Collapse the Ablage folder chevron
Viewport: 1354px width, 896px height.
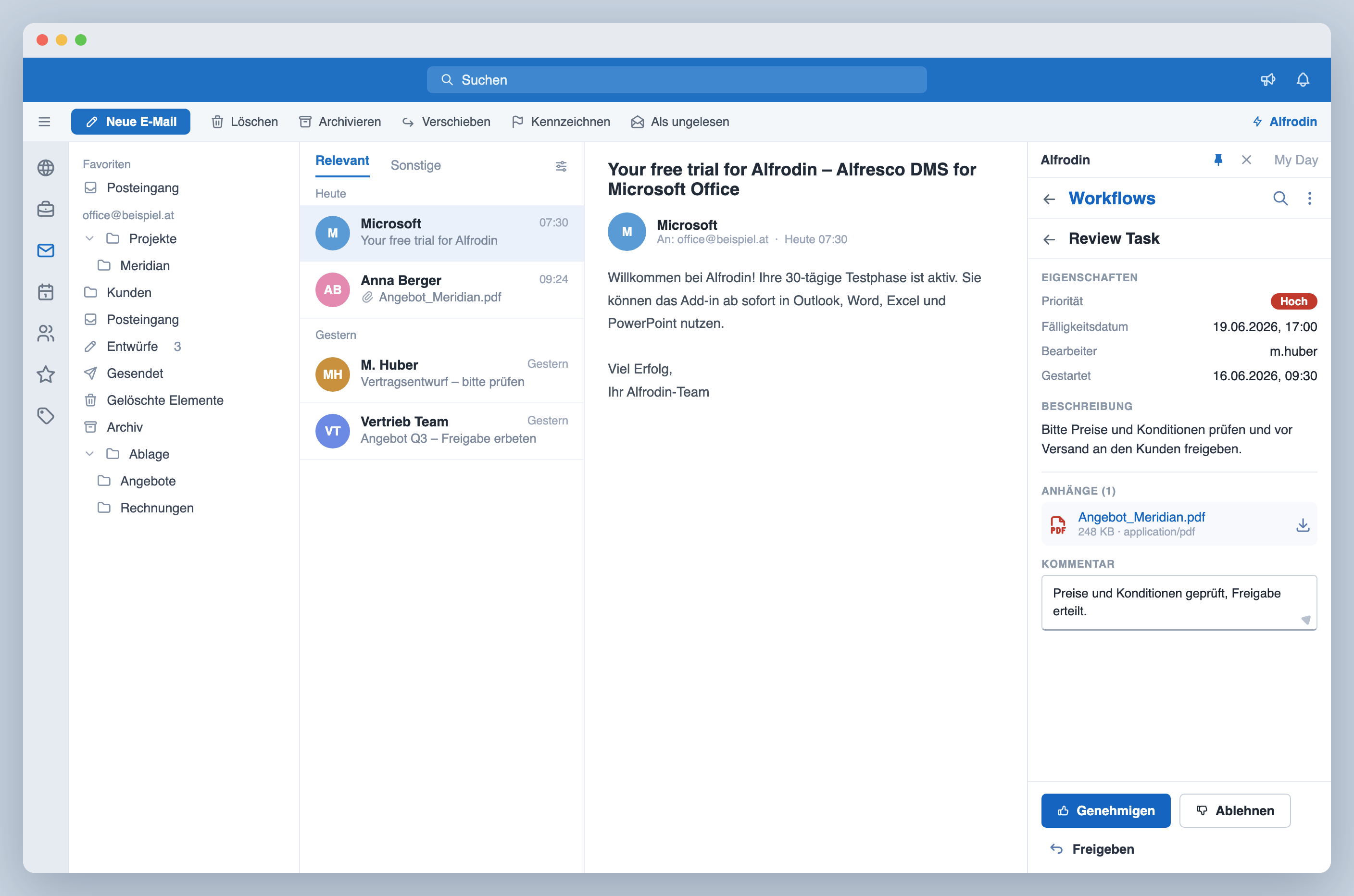pyautogui.click(x=90, y=454)
